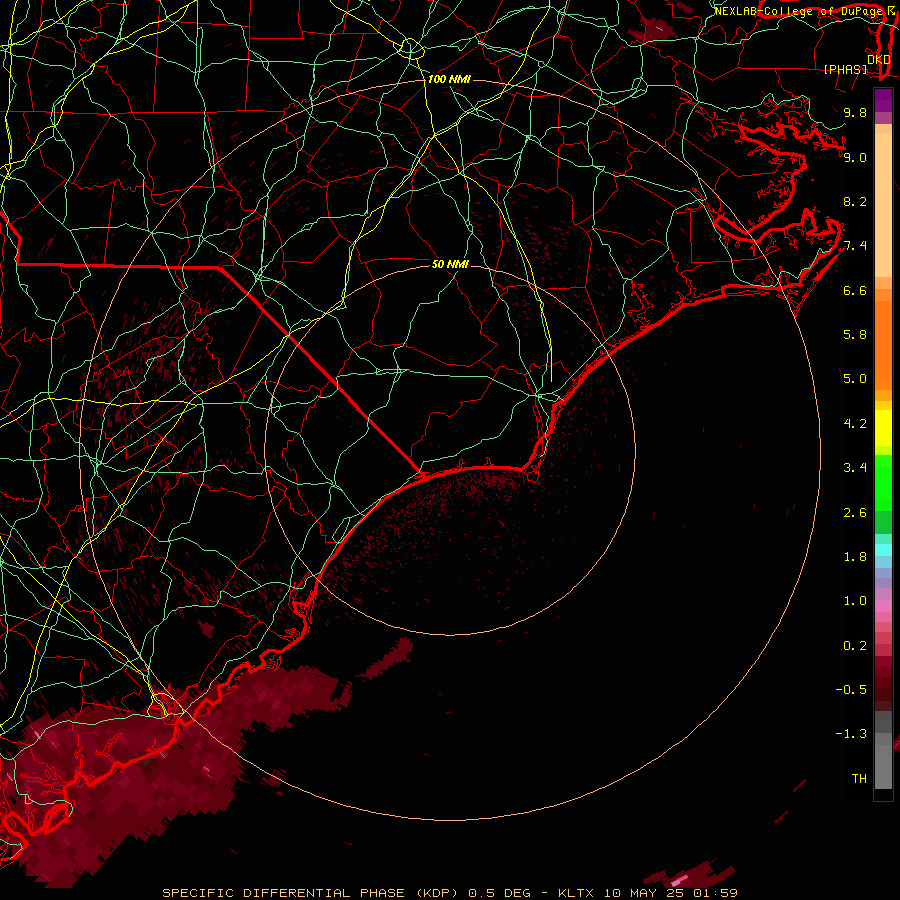Pick the cyan band of the color bar
Screen dimensions: 900x900
click(883, 550)
